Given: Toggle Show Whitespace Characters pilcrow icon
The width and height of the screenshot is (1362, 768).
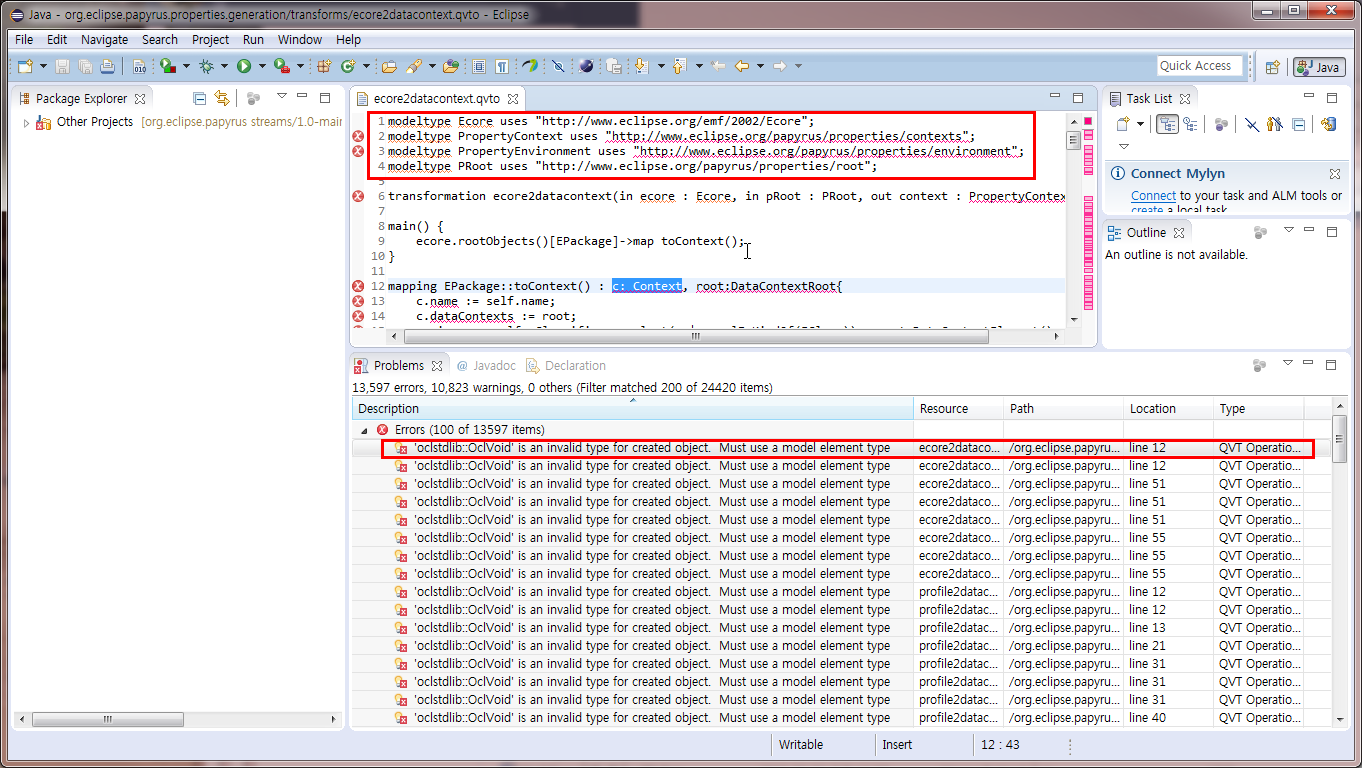Looking at the screenshot, I should point(501,66).
